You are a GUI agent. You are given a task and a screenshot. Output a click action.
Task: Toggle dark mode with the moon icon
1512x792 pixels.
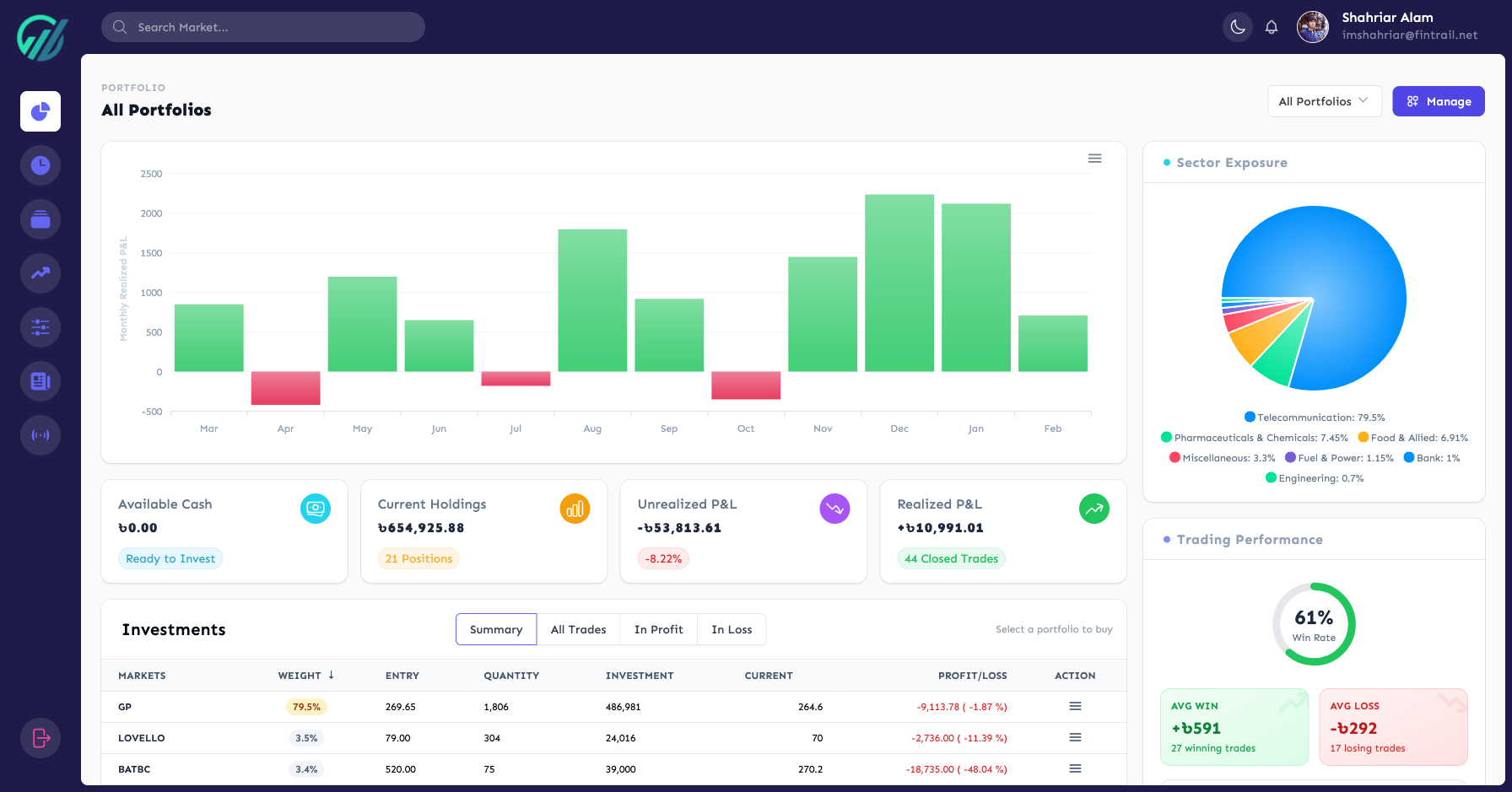(1237, 26)
